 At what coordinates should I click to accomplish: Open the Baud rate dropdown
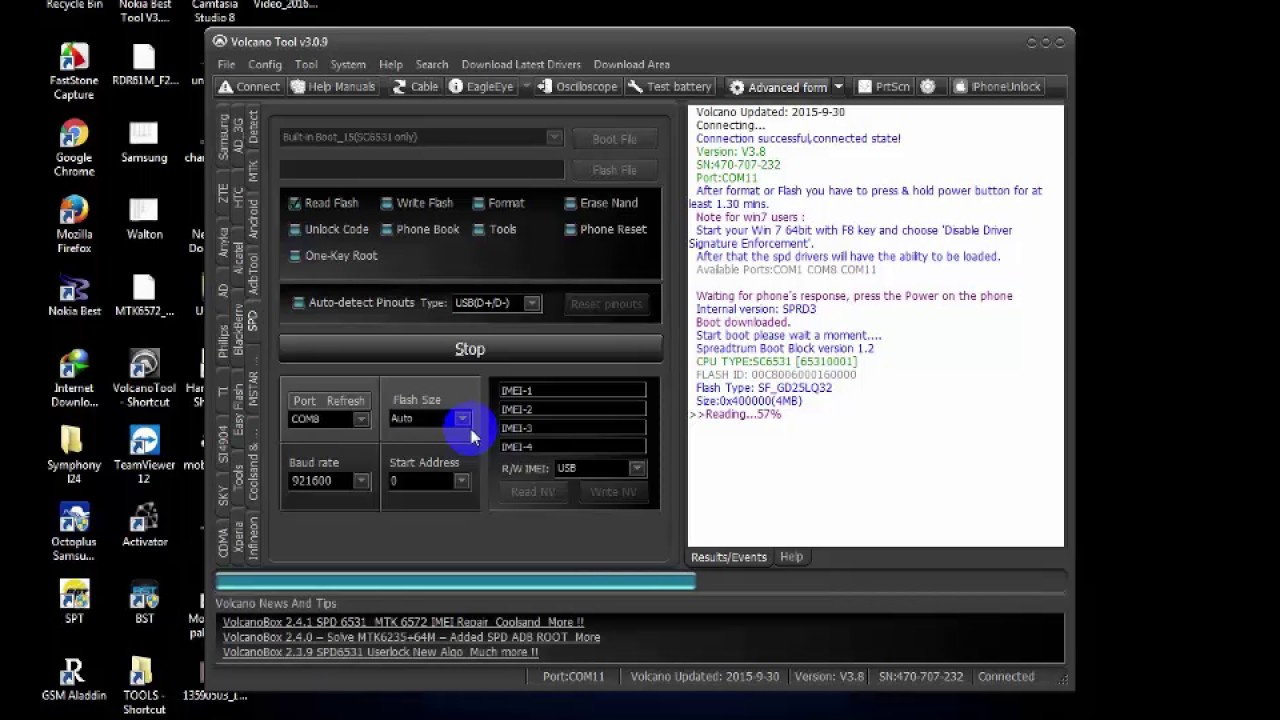click(x=361, y=481)
